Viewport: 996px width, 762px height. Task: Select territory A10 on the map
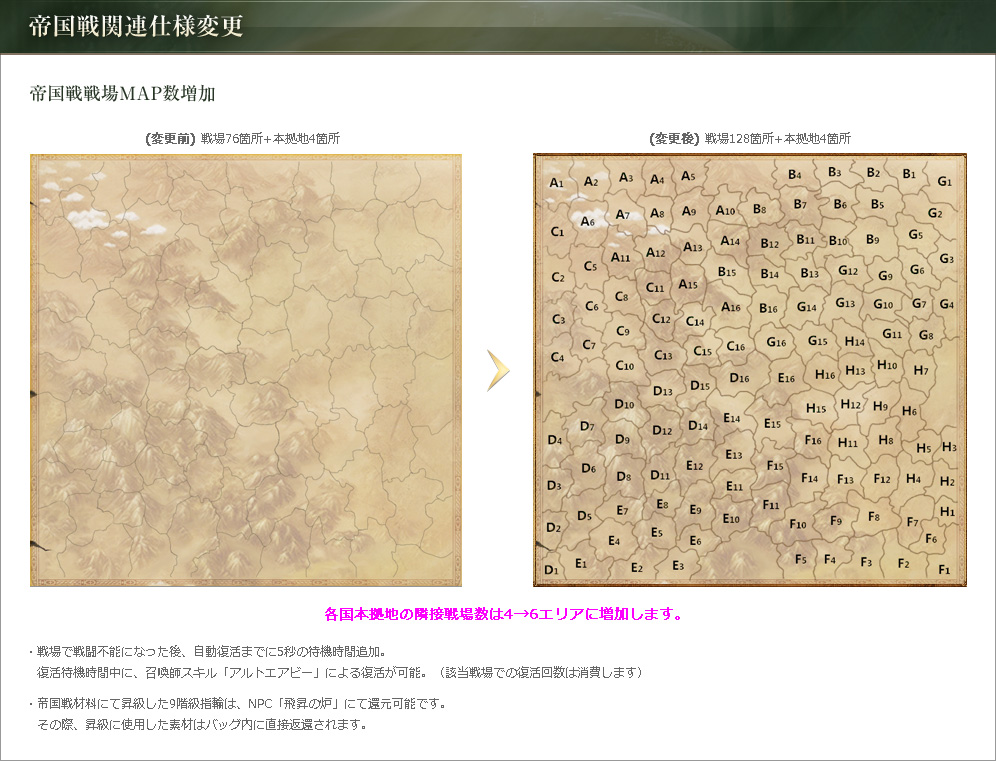pos(725,210)
